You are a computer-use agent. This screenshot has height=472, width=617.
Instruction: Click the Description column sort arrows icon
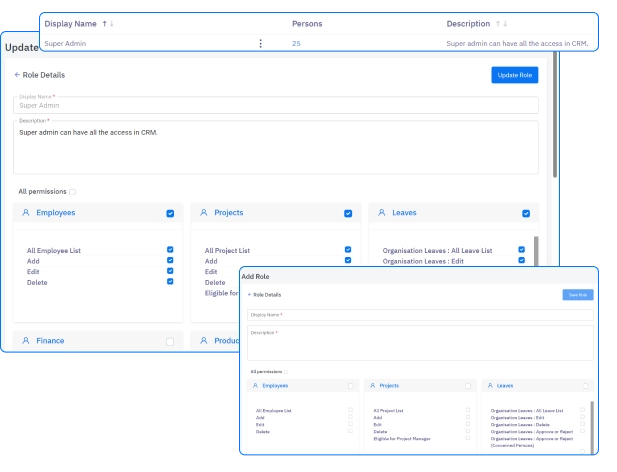click(x=503, y=23)
